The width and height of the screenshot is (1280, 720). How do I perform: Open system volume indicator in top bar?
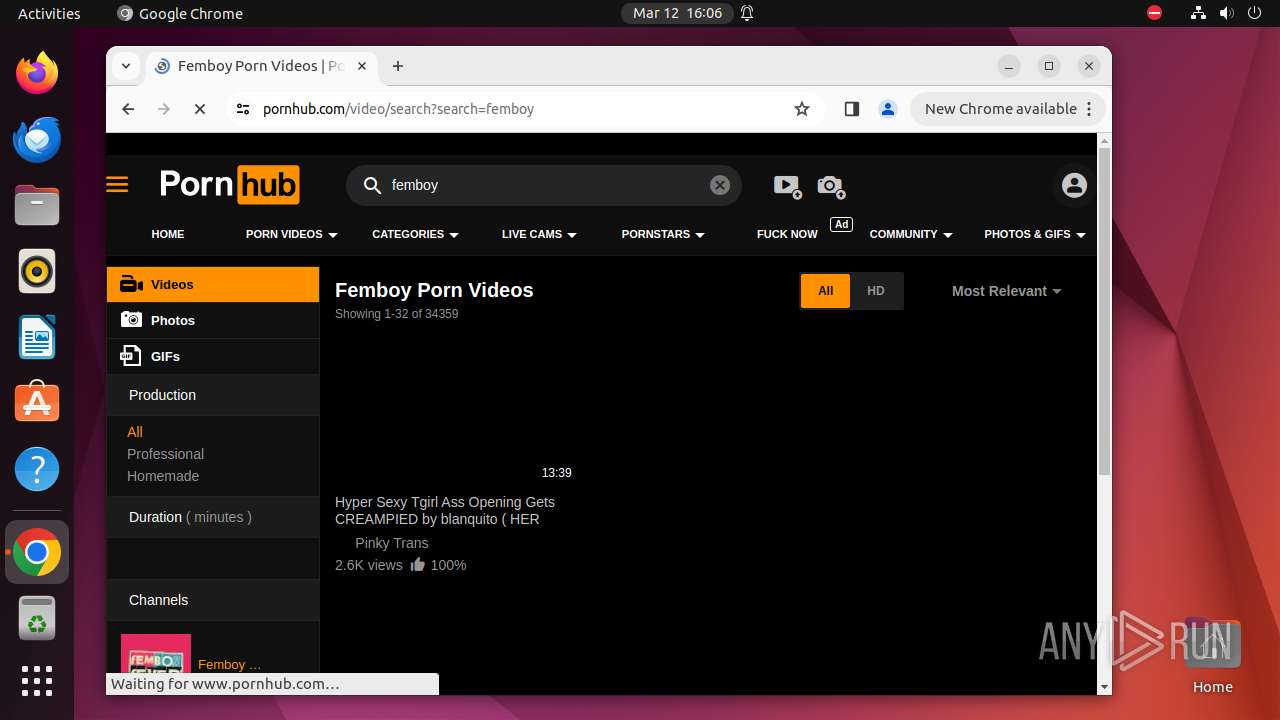1227,13
